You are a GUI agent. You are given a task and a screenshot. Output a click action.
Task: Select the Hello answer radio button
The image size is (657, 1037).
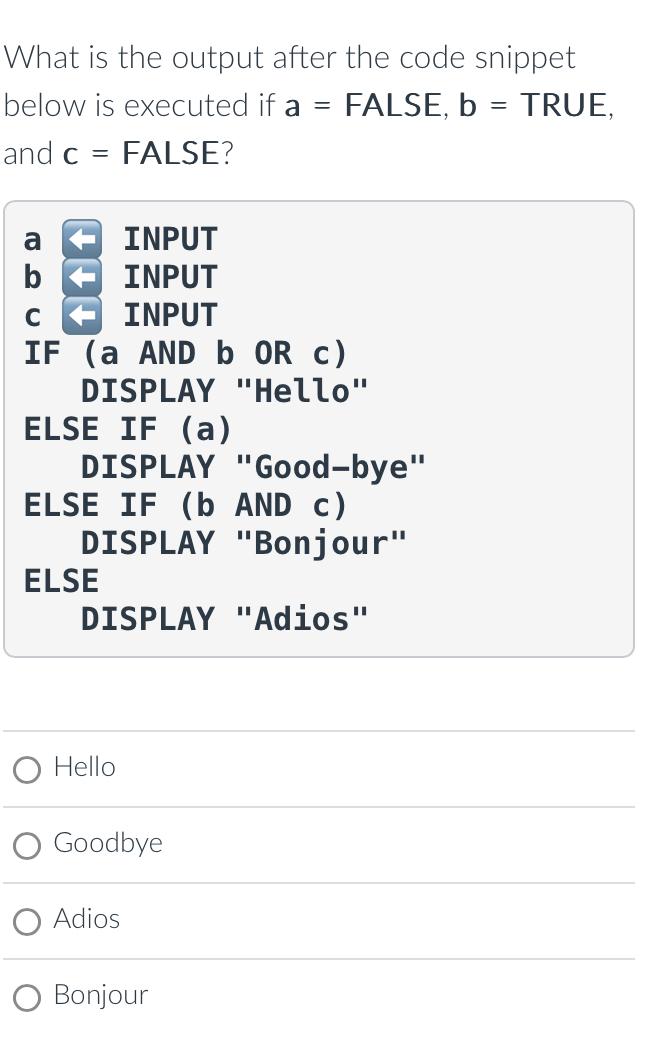coord(27,769)
